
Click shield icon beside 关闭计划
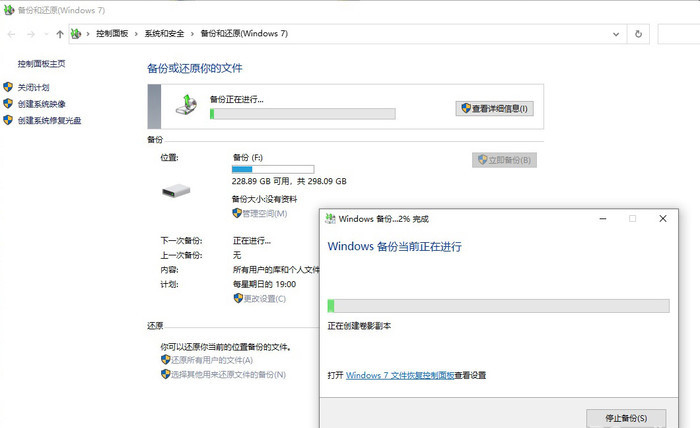(x=8, y=87)
